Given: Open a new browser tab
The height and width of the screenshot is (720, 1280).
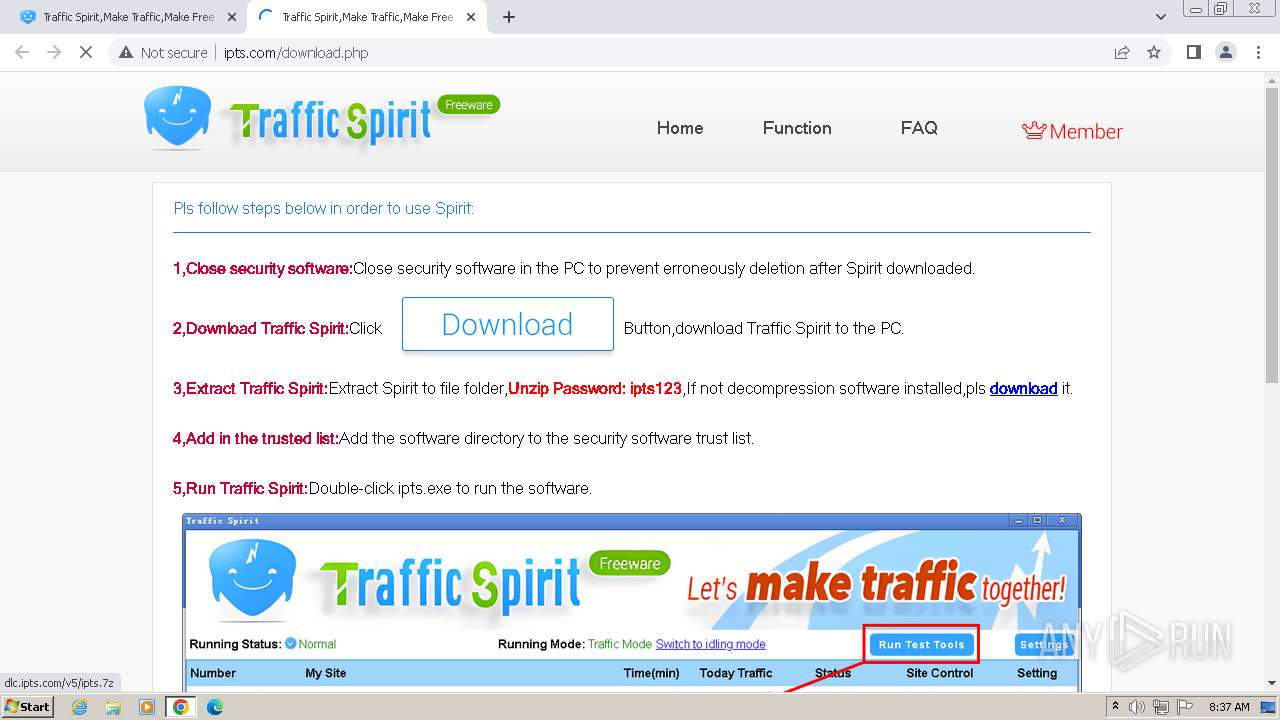Looking at the screenshot, I should pos(509,17).
